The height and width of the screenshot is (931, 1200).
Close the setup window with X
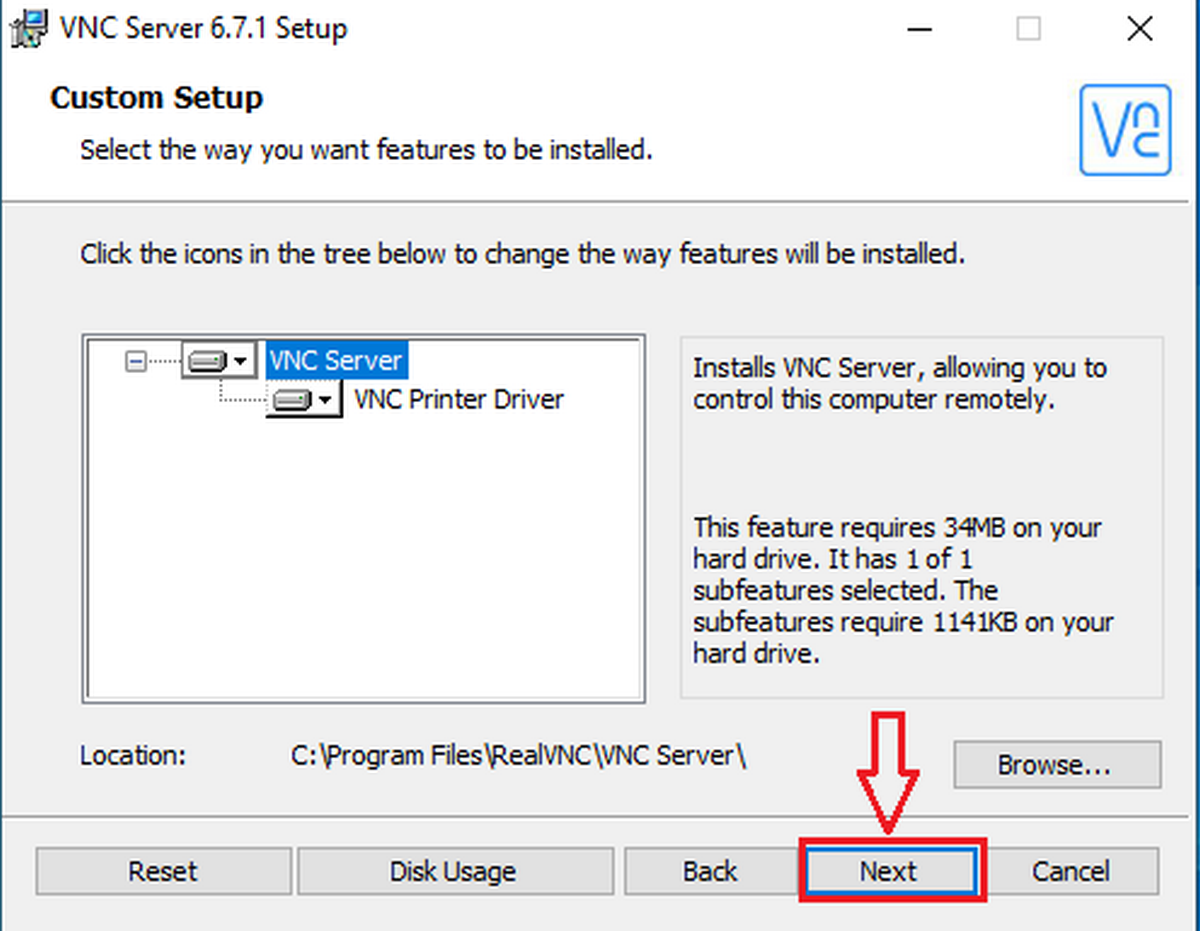1140,30
